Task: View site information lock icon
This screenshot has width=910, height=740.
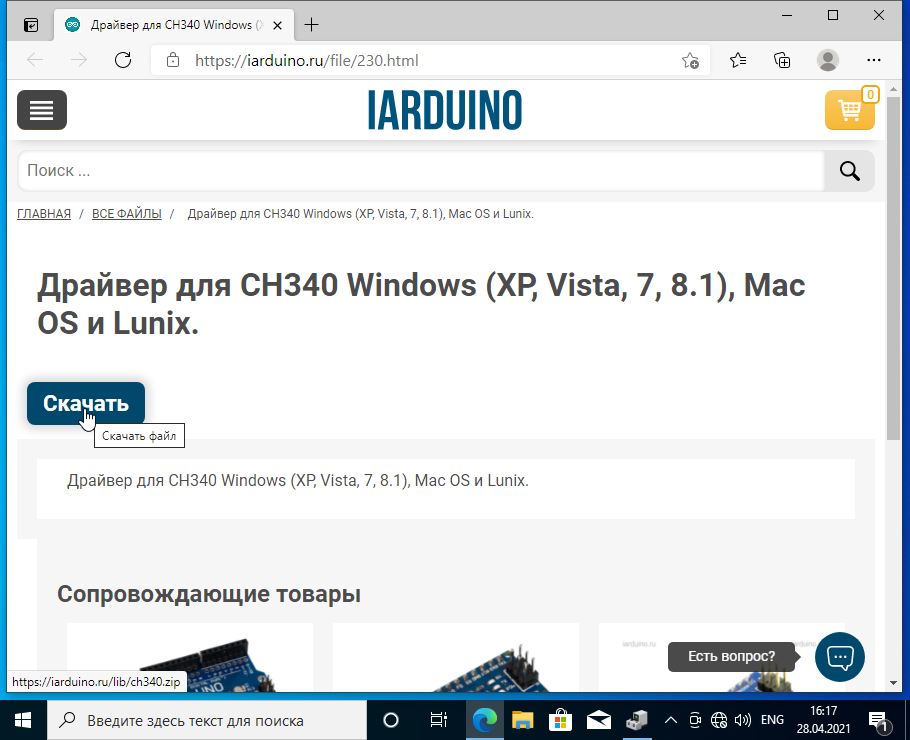Action: point(173,60)
